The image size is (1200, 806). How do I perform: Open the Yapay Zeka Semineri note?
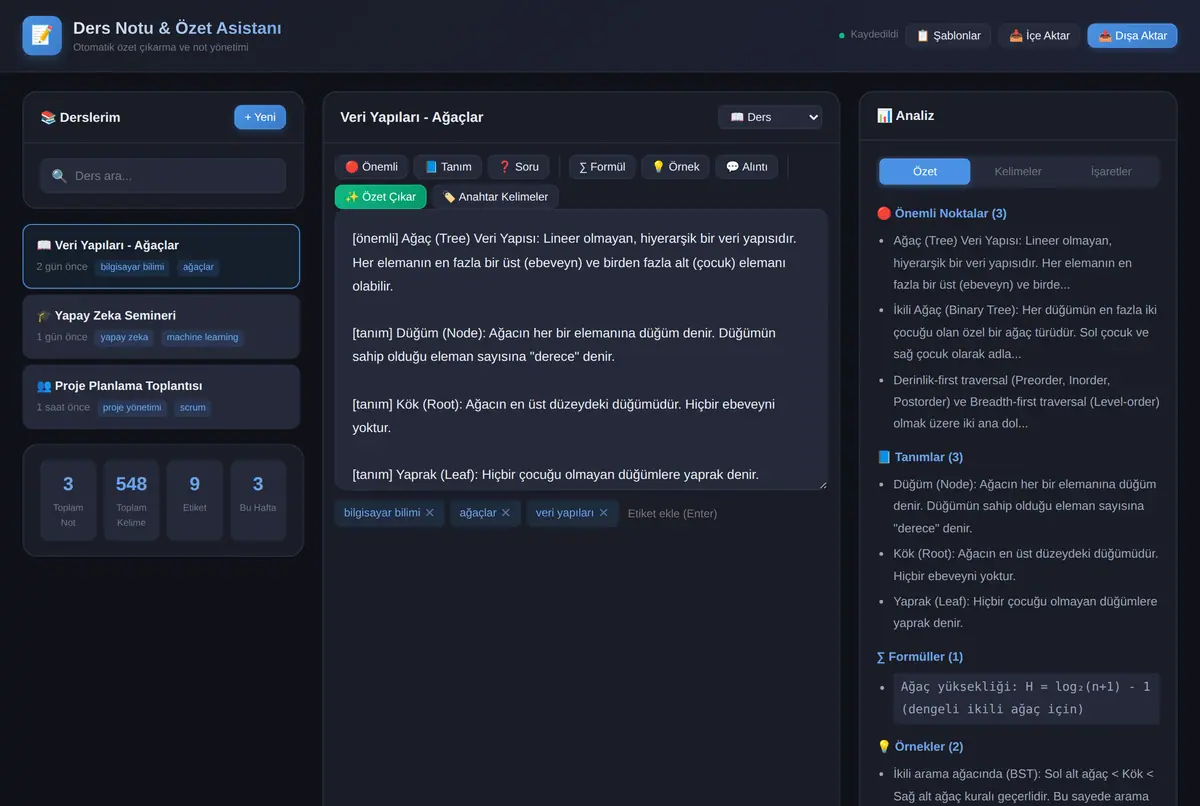pyautogui.click(x=163, y=326)
